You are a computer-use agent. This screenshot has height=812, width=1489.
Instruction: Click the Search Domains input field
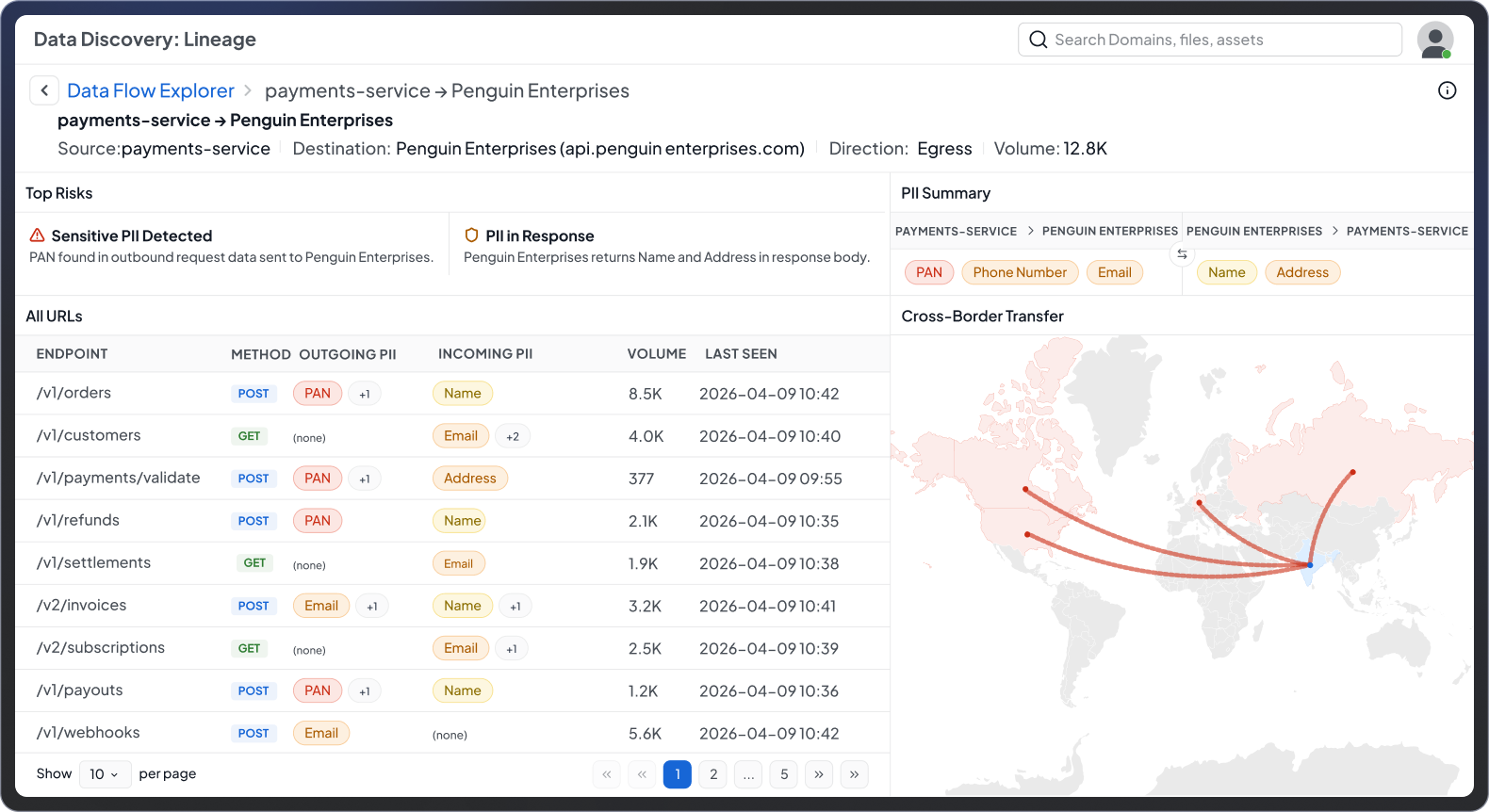pyautogui.click(x=1210, y=40)
